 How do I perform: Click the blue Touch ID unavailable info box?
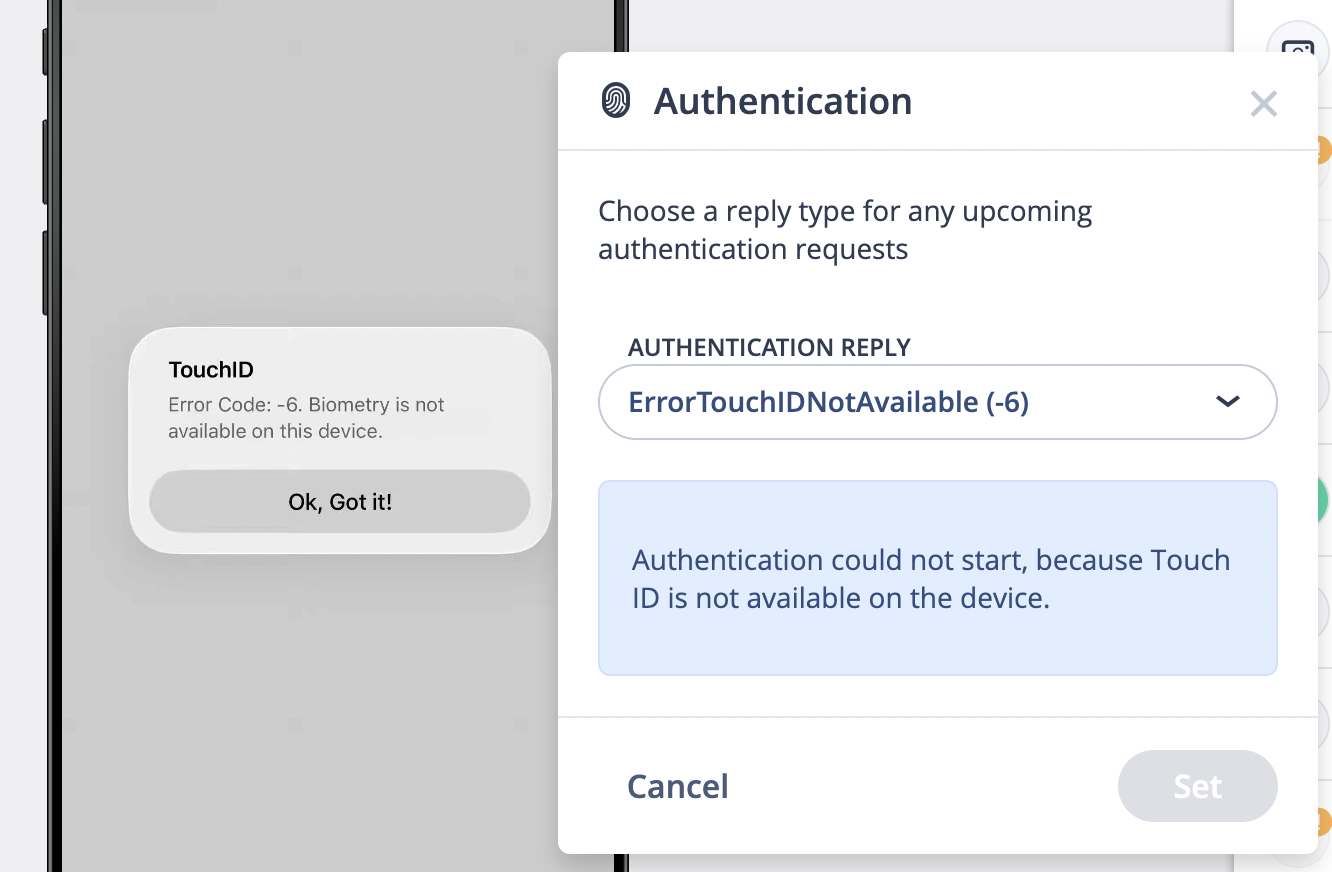[x=937, y=578]
